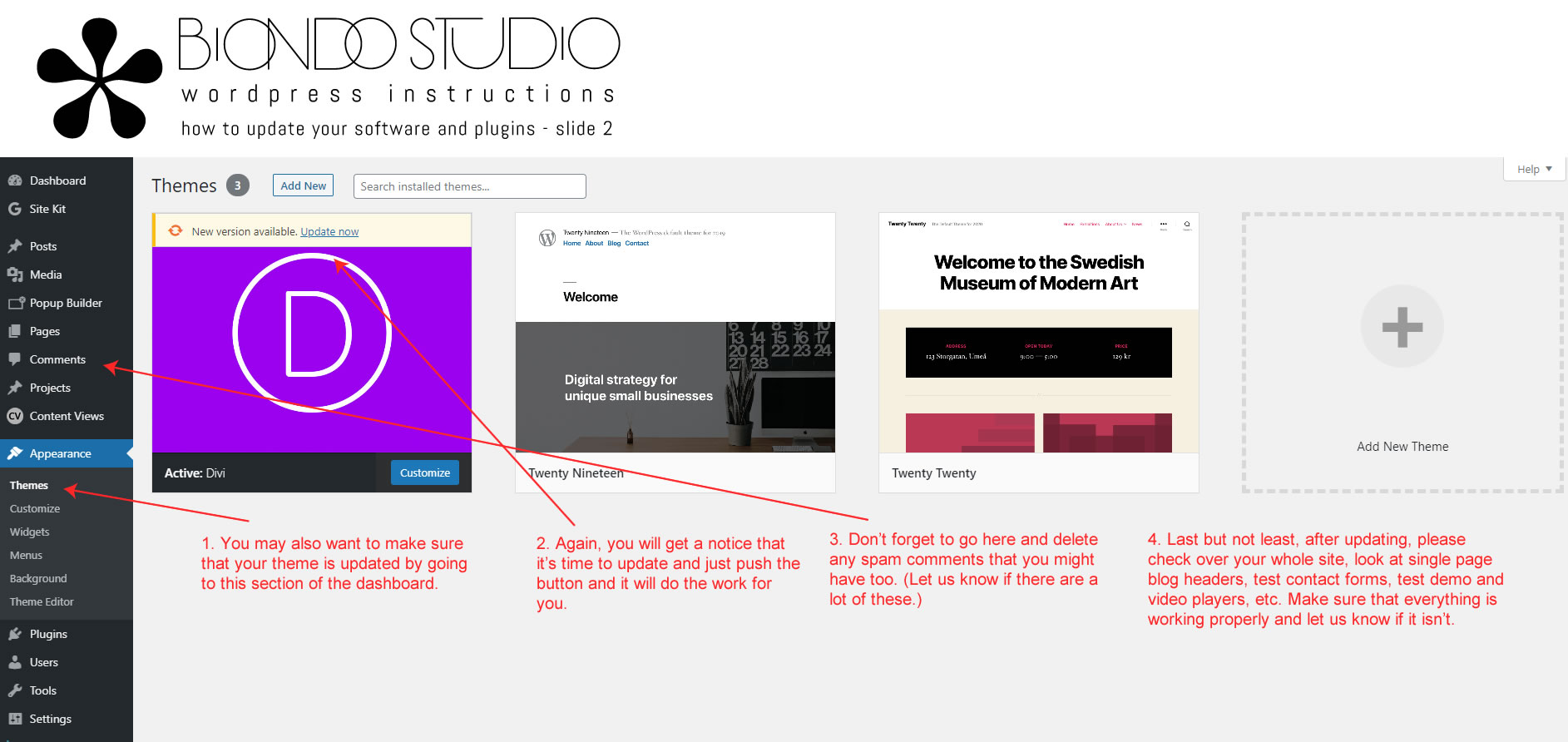
Task: Click the Update now link
Action: pos(329,231)
